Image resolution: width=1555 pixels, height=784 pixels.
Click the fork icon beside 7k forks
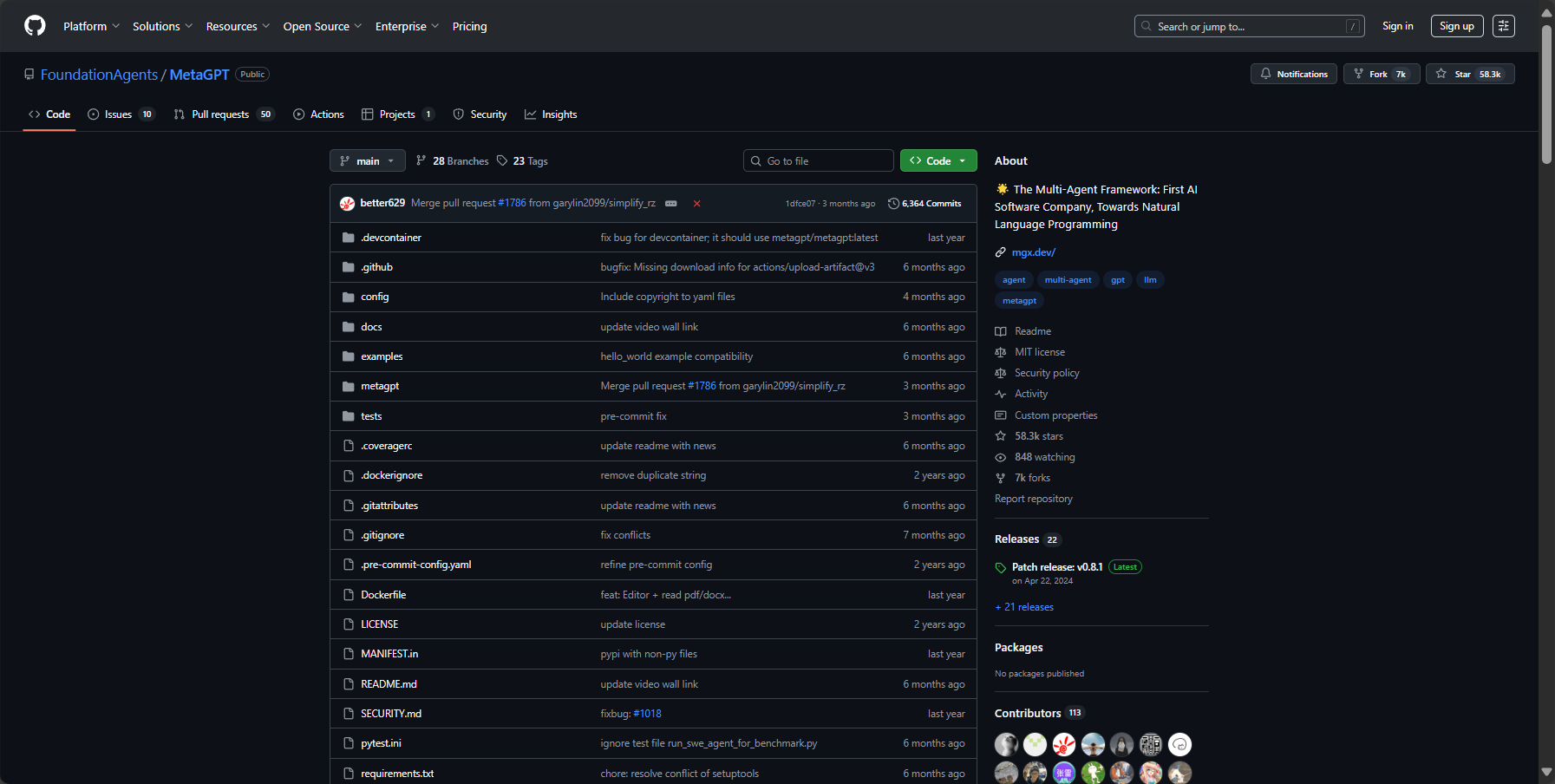pos(1001,478)
